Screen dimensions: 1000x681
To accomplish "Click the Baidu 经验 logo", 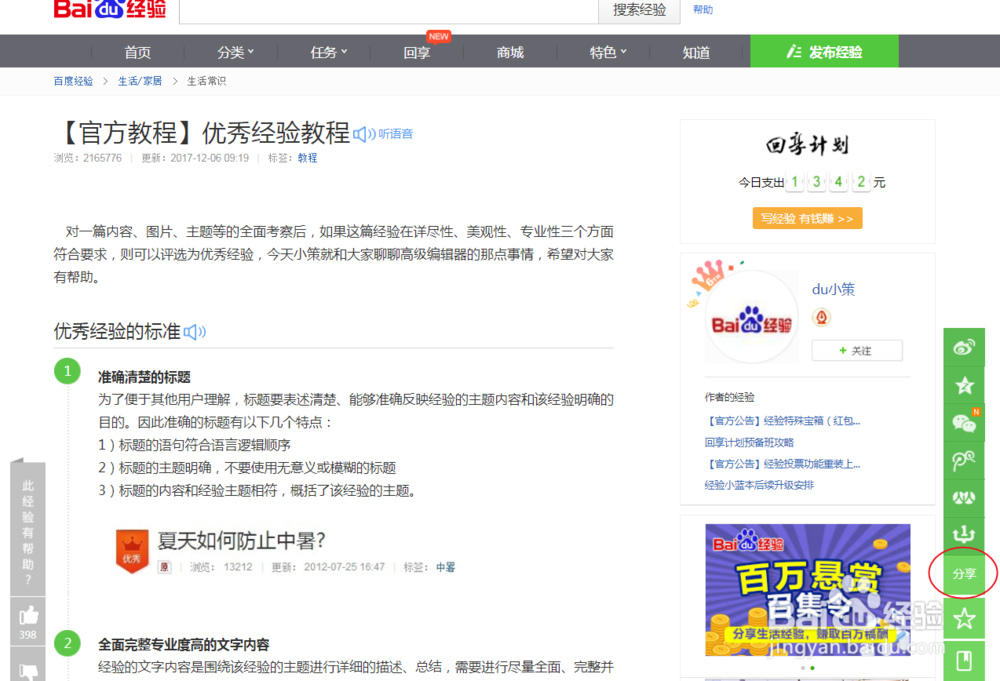I will coord(110,9).
